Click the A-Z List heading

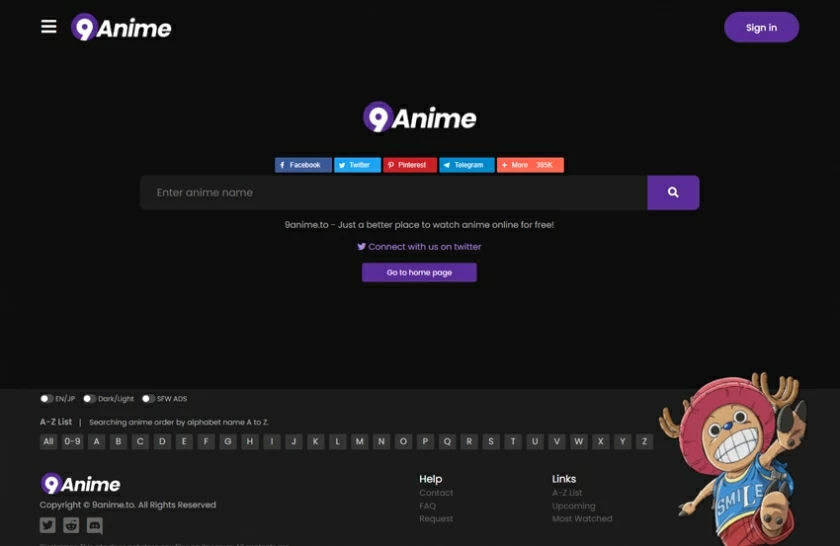click(56, 422)
